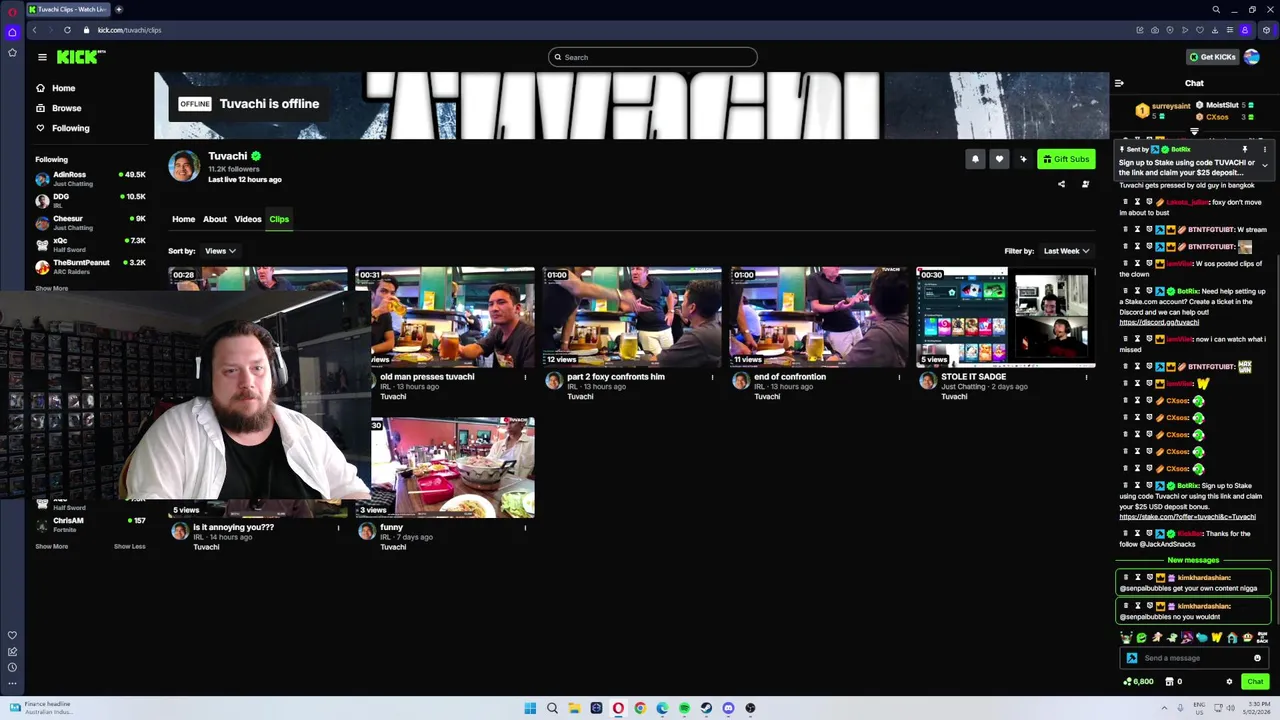The image size is (1280, 720).
Task: Click the share icon below Gift Subs
Action: point(1062,184)
